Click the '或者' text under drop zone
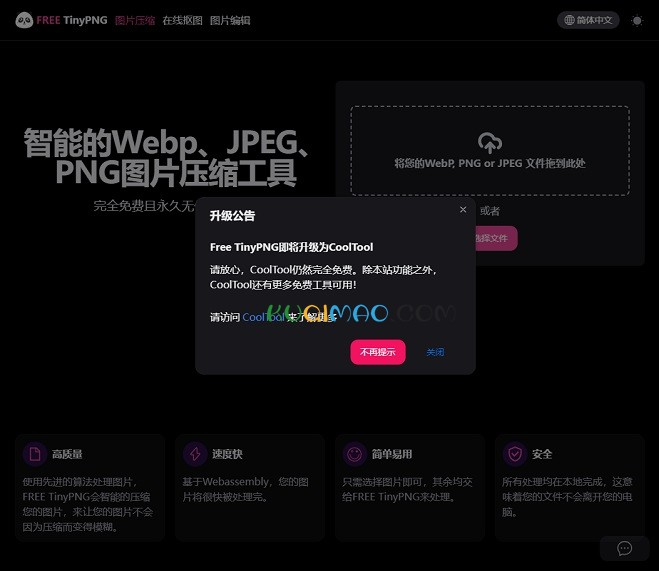 tap(490, 211)
